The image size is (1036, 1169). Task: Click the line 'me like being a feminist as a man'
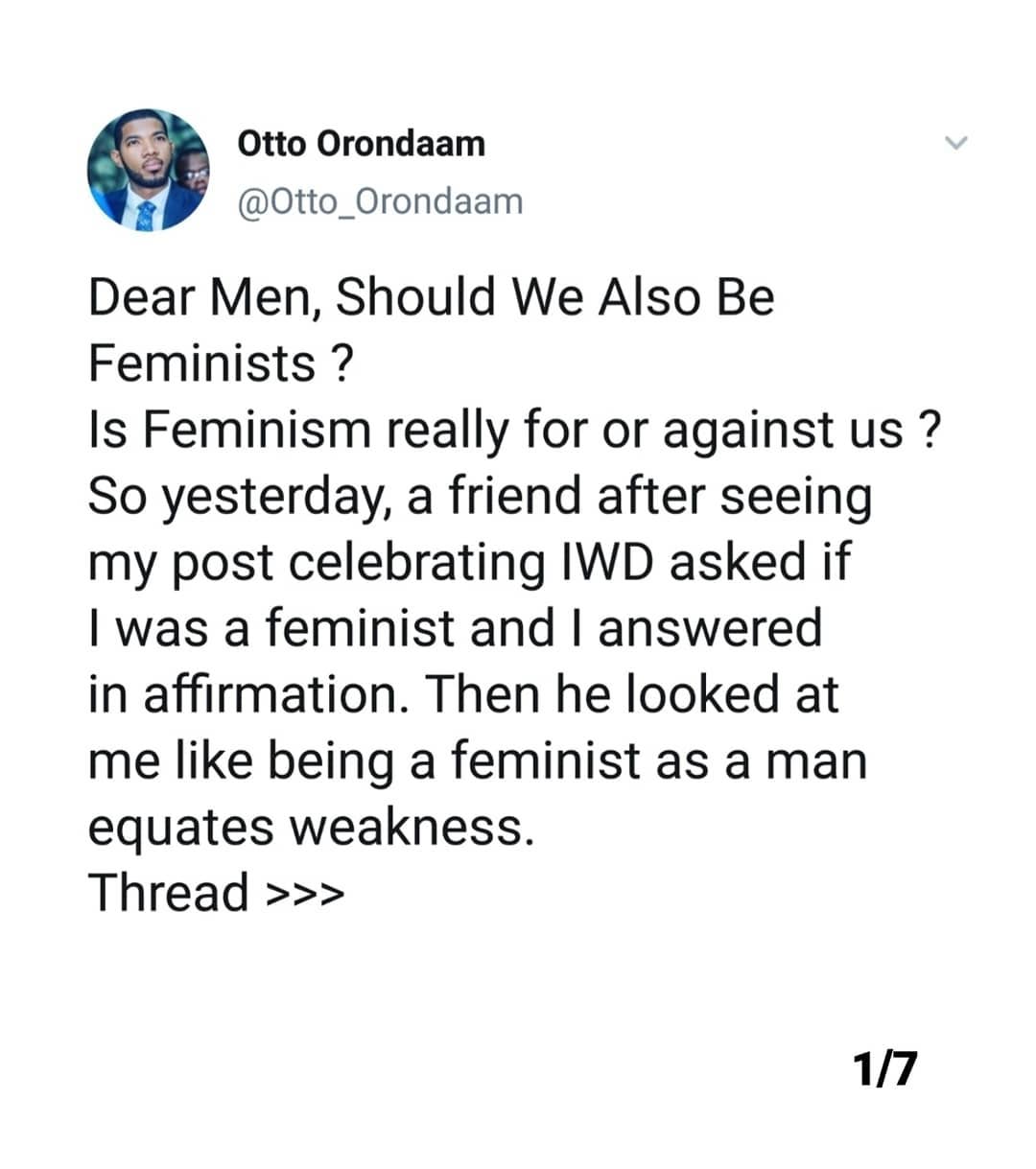coord(478,760)
